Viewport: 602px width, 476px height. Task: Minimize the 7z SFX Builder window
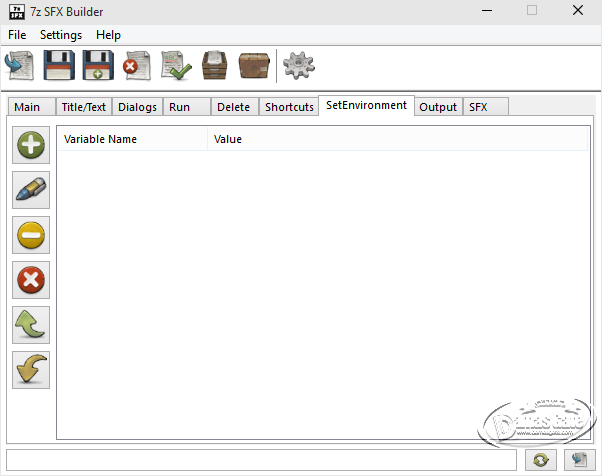pyautogui.click(x=487, y=11)
